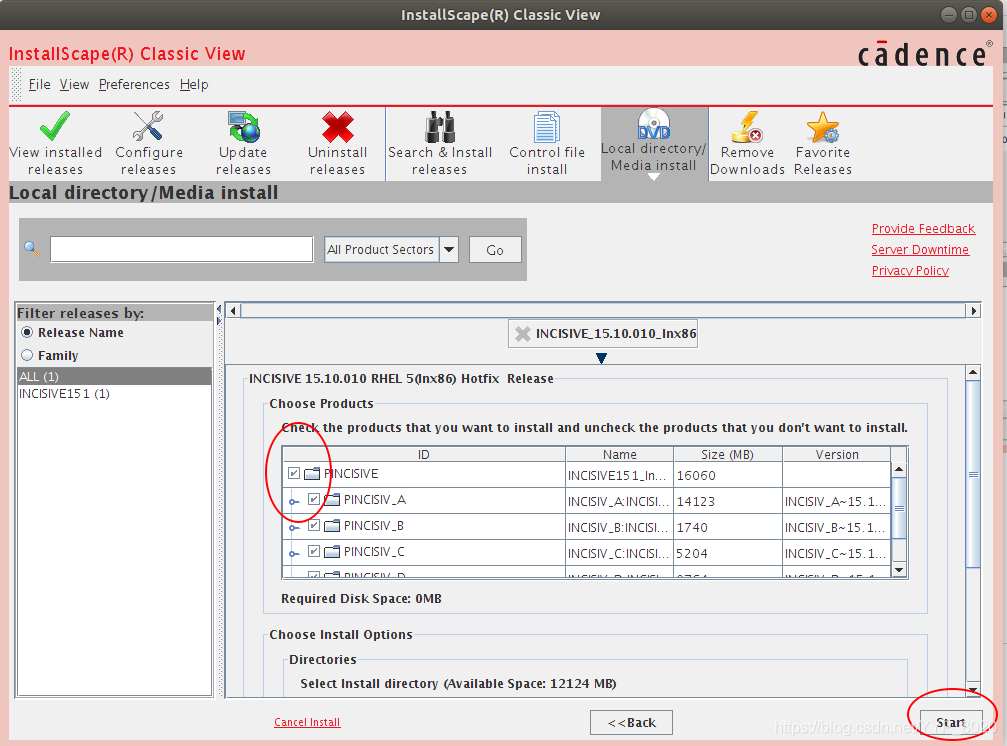This screenshot has height=746, width=1007.
Task: Click the horizontal scrollbar track above release tab
Action: pyautogui.click(x=603, y=311)
